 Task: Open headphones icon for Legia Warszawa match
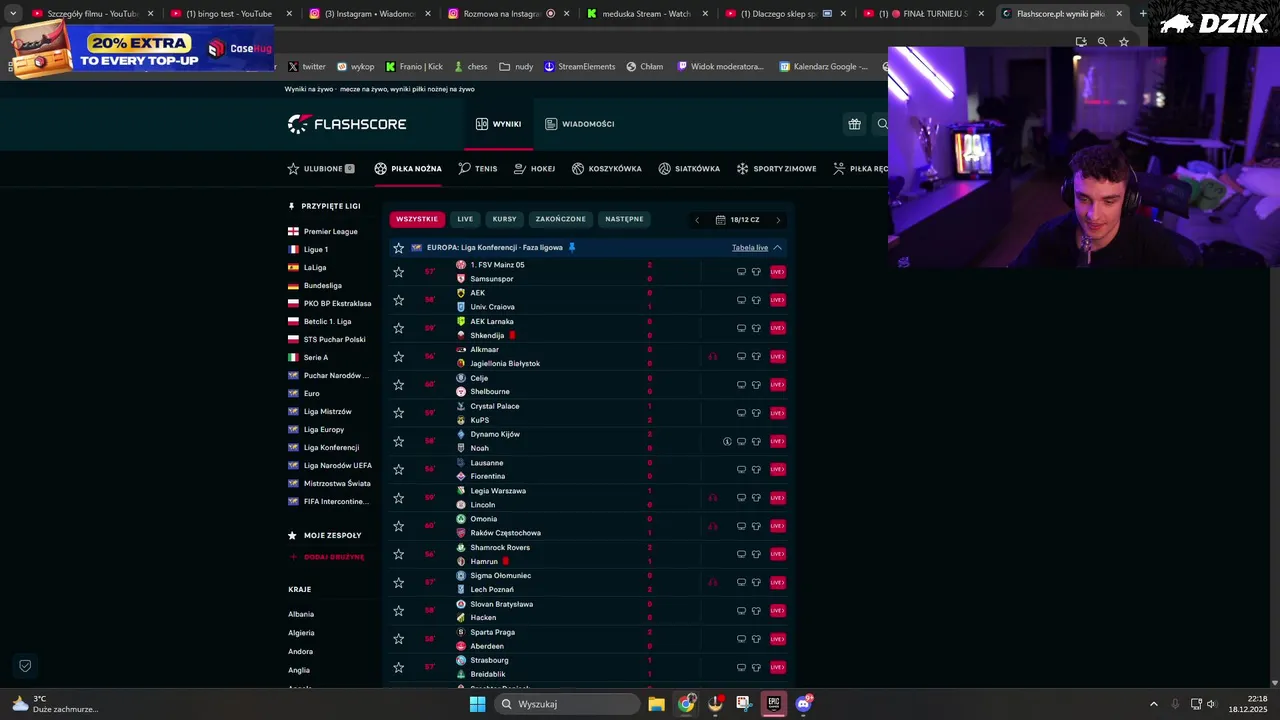point(712,498)
